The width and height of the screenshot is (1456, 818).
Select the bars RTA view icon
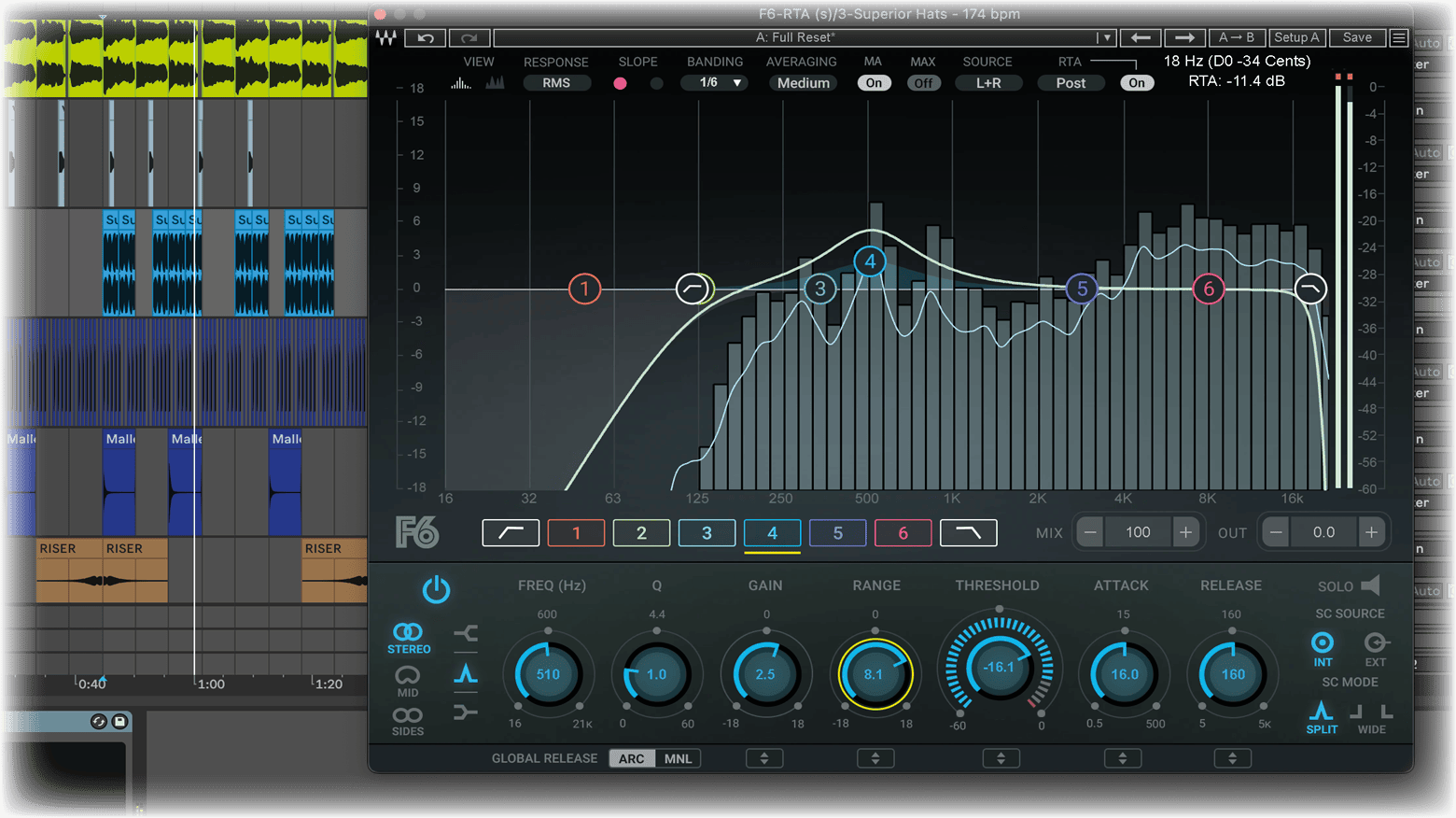[495, 83]
